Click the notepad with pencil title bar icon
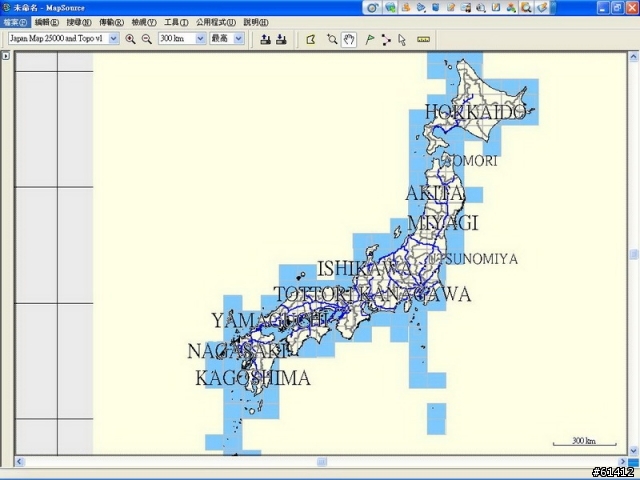This screenshot has width=640, height=480. [x=451, y=7]
